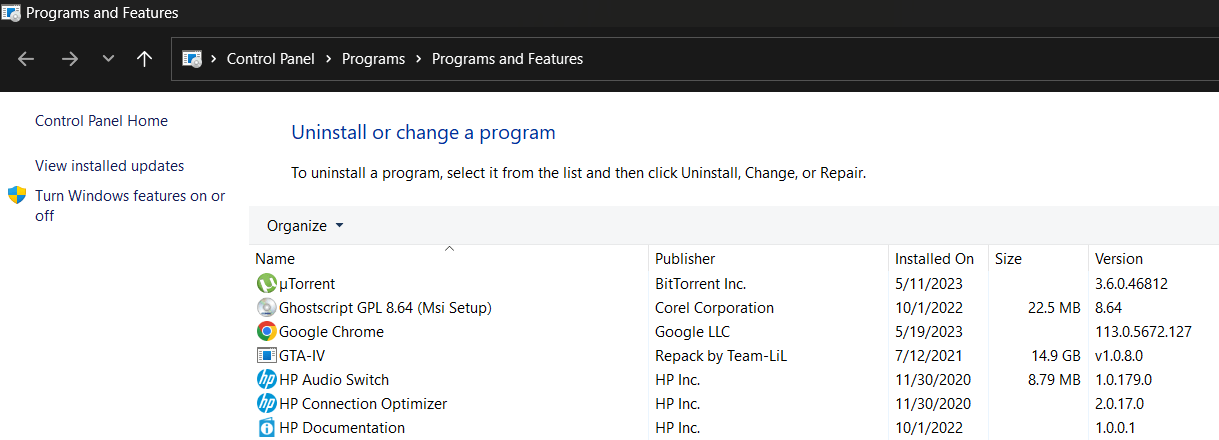Click the Back navigation arrow
This screenshot has height=440, width=1219.
coord(27,59)
